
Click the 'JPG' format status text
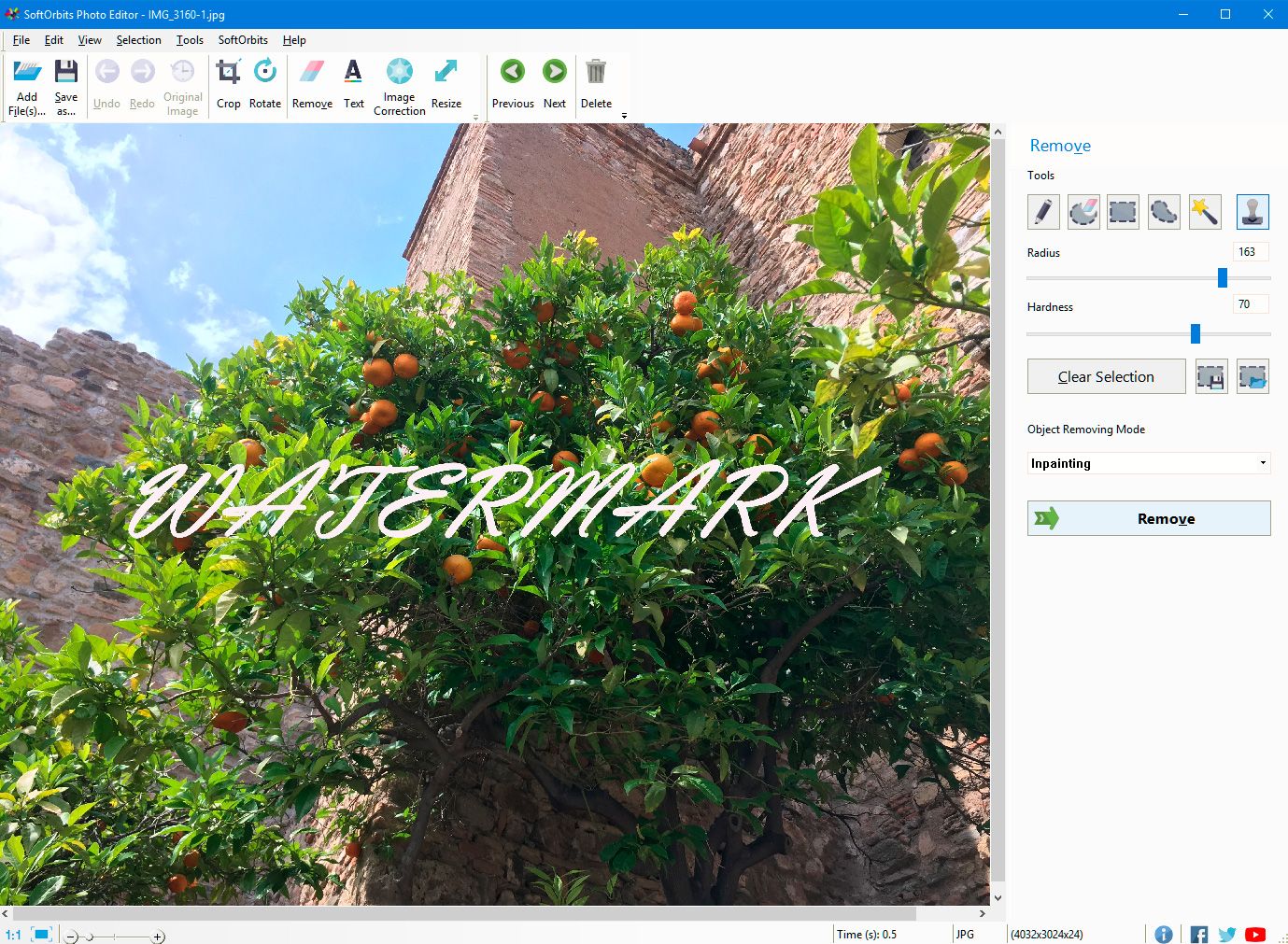965,935
